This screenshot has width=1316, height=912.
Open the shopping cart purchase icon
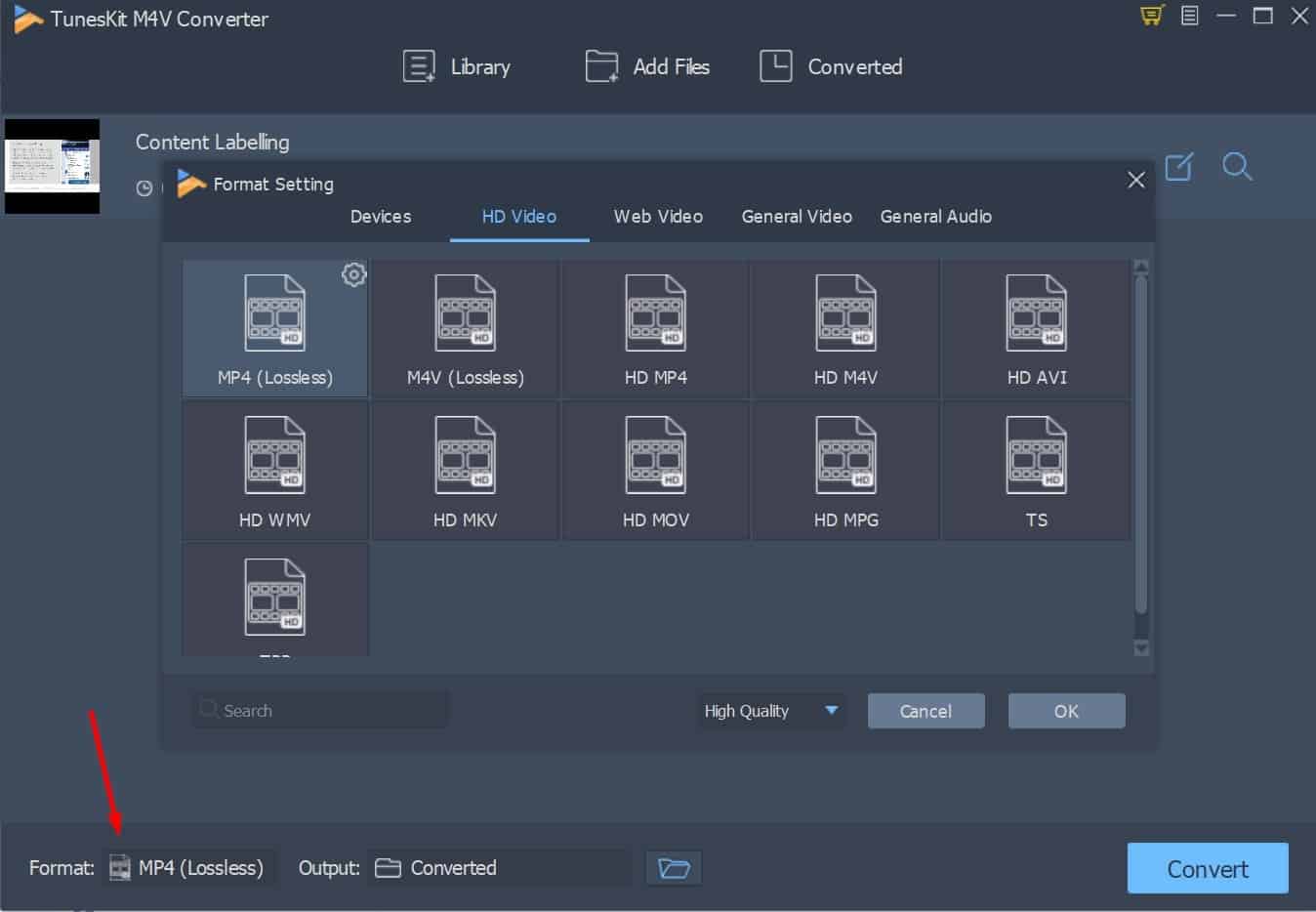1152,16
